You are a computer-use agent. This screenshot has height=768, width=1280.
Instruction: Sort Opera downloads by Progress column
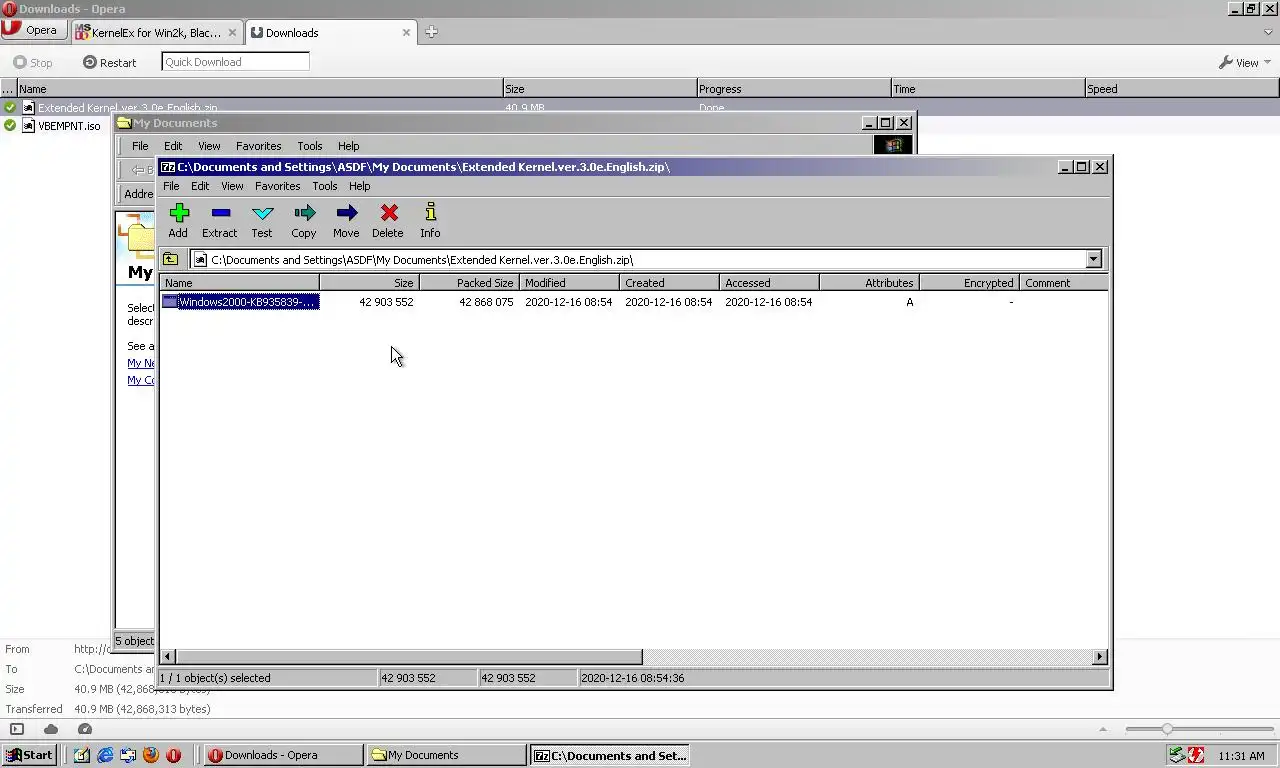793,89
